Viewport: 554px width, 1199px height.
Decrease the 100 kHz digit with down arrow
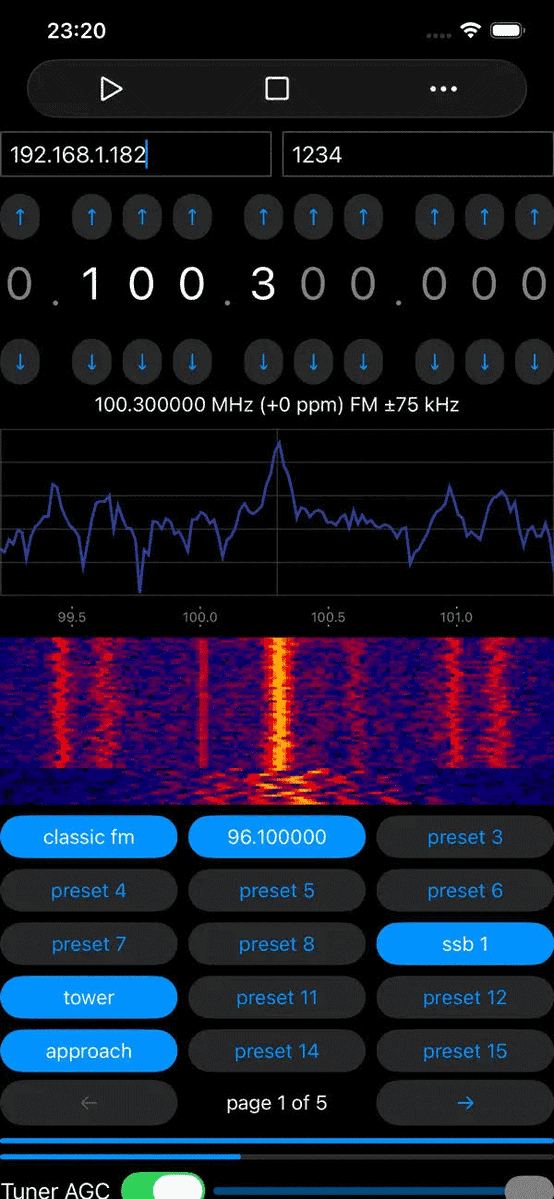point(264,361)
